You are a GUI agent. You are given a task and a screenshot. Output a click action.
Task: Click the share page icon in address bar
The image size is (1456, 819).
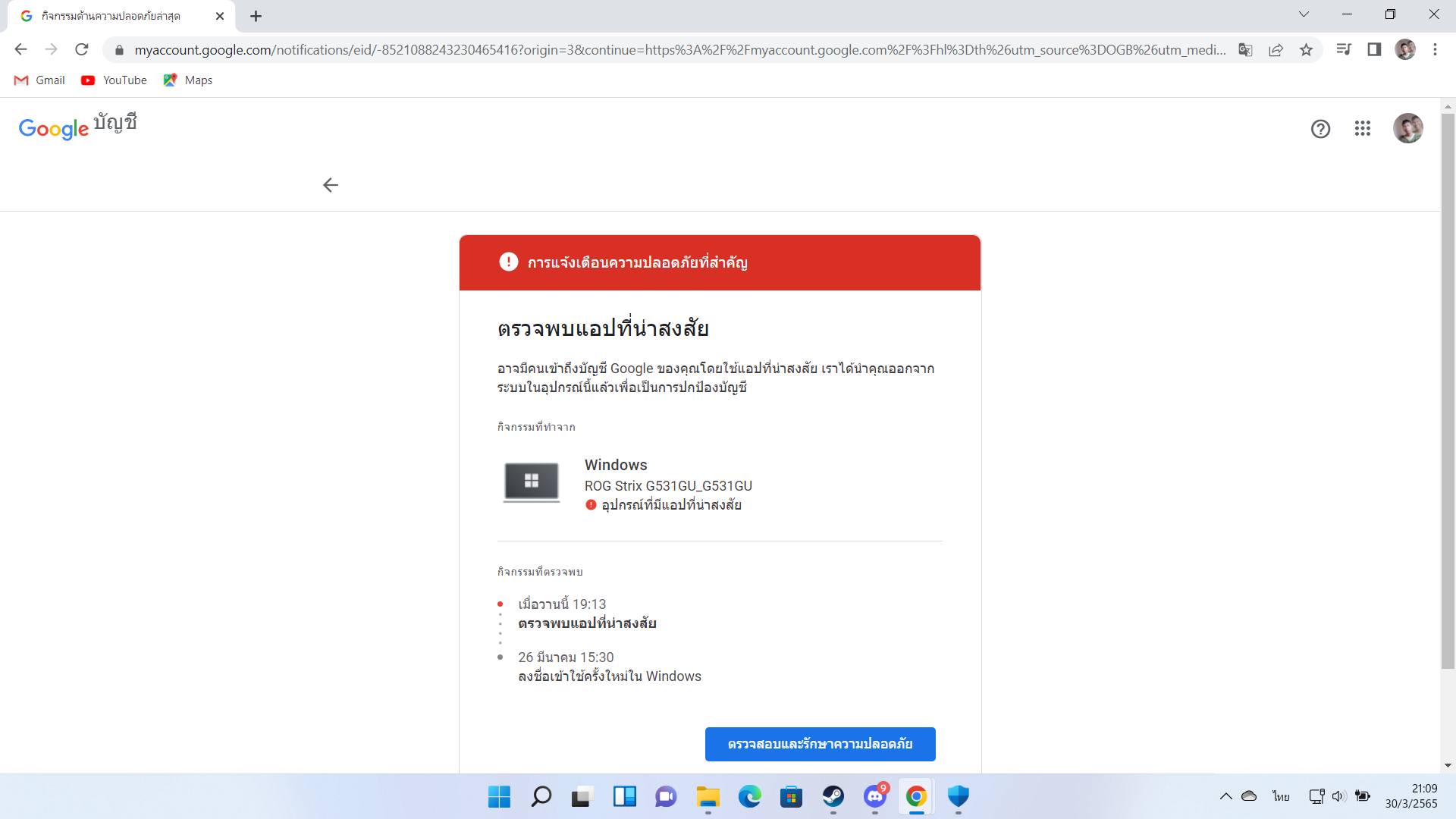1276,50
